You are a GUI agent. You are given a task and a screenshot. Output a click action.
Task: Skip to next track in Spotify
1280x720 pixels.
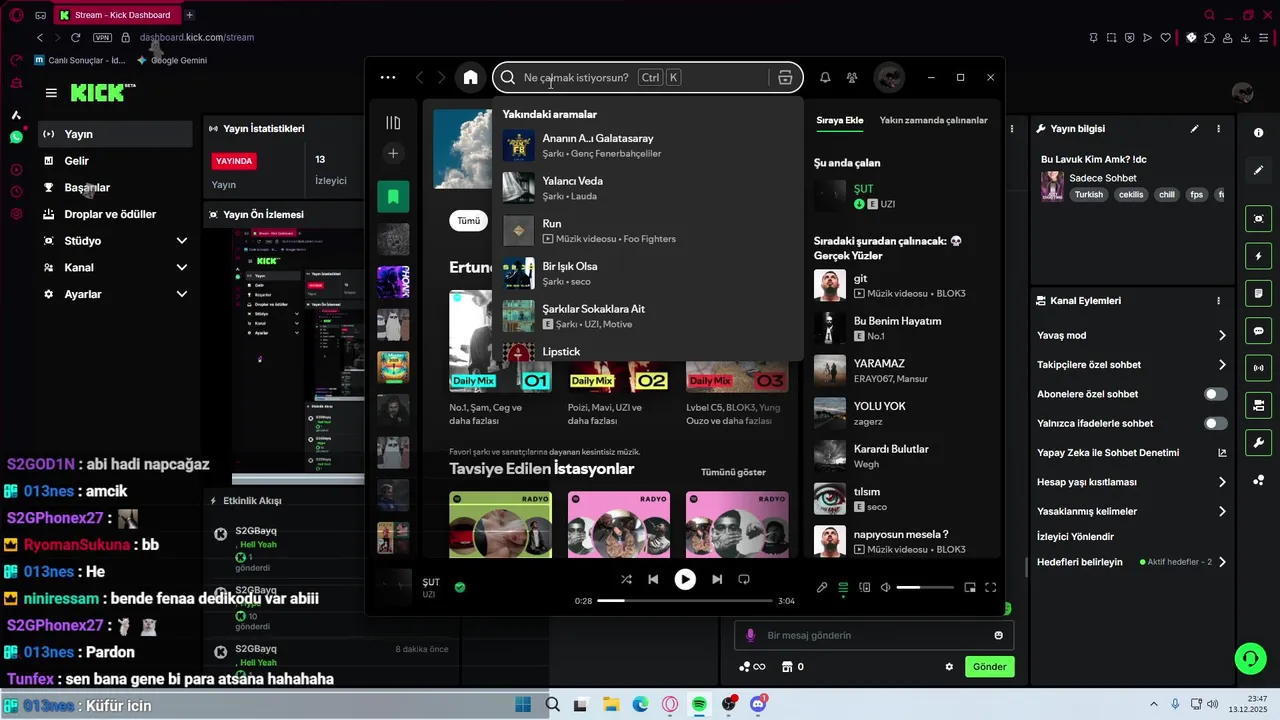tap(717, 579)
